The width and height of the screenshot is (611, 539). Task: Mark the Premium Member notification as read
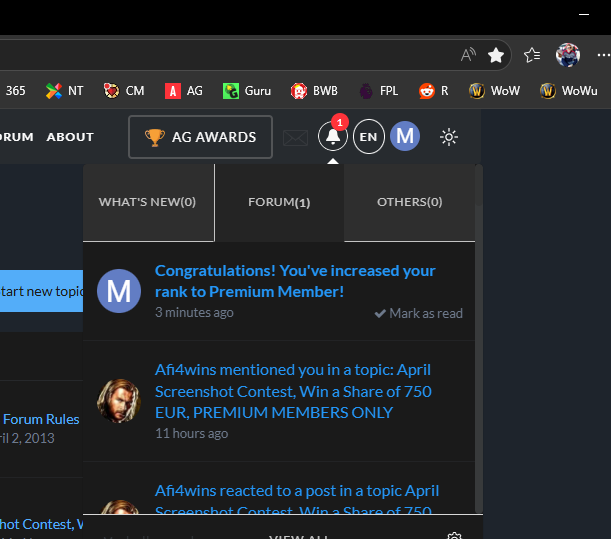pyautogui.click(x=418, y=313)
